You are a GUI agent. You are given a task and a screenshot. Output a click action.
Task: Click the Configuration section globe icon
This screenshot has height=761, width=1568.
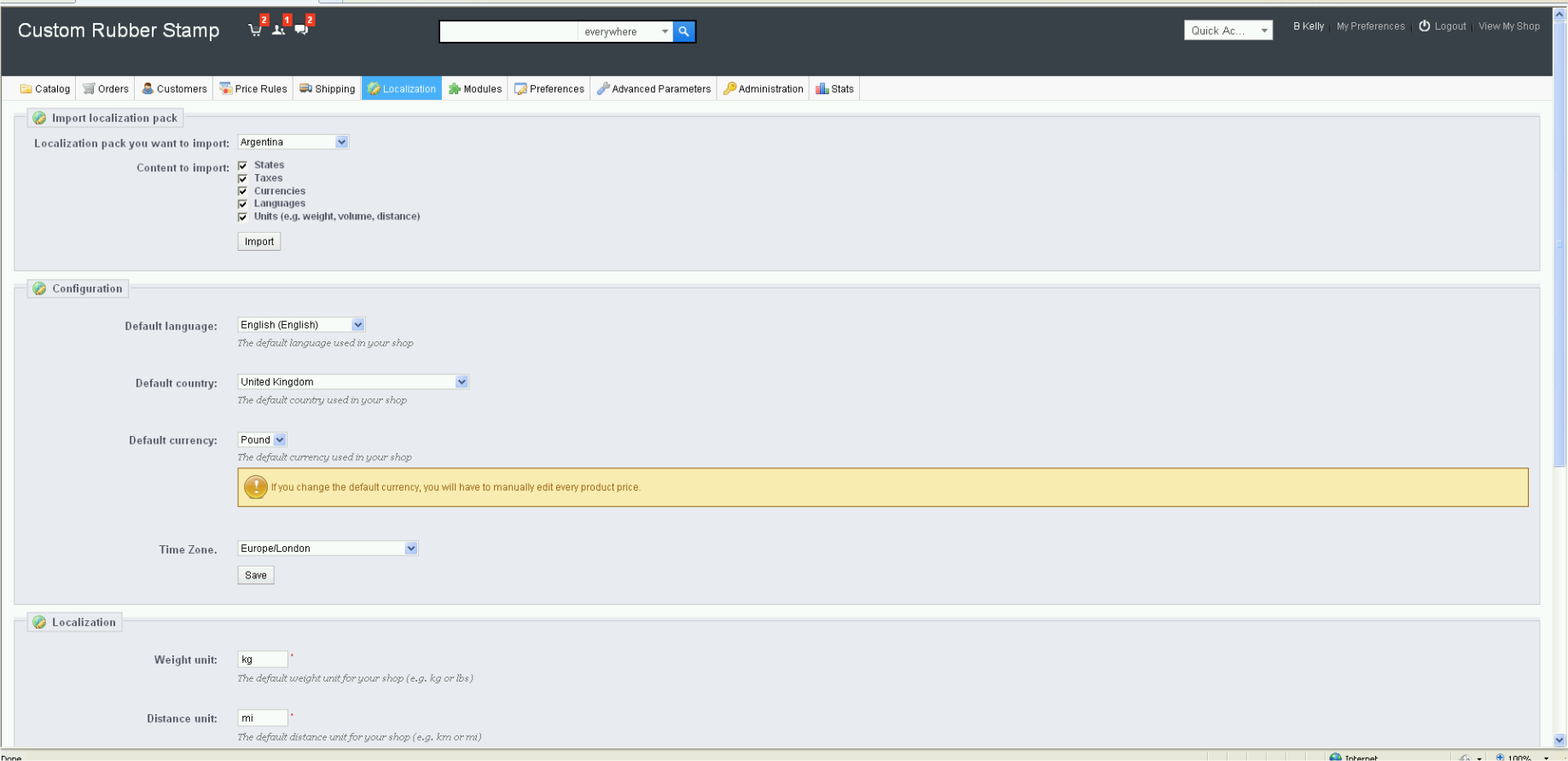[39, 289]
